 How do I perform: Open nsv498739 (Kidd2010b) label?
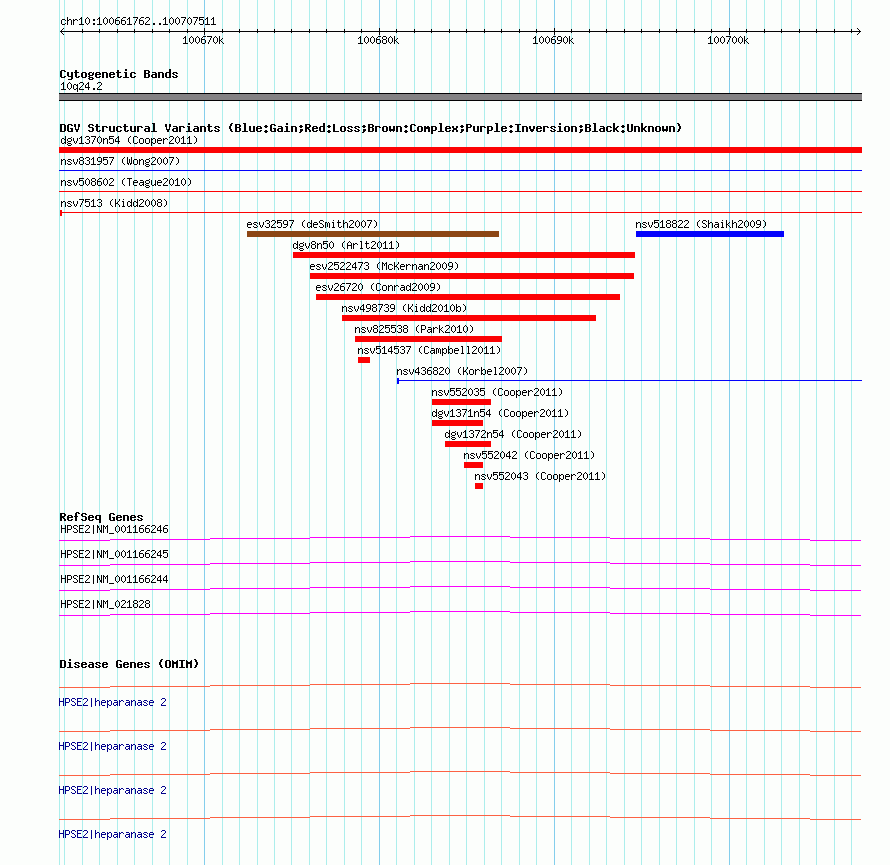(404, 308)
